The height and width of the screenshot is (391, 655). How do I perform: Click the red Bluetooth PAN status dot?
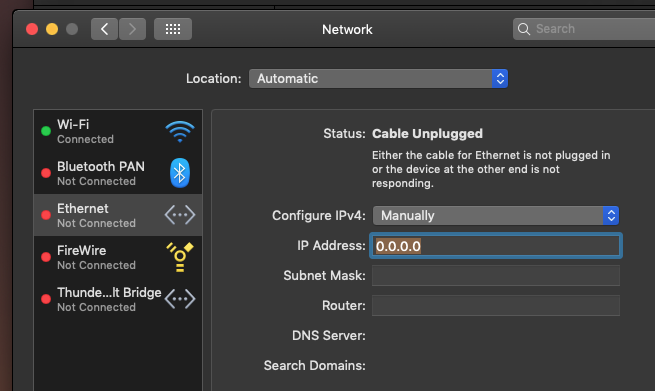click(x=46, y=173)
